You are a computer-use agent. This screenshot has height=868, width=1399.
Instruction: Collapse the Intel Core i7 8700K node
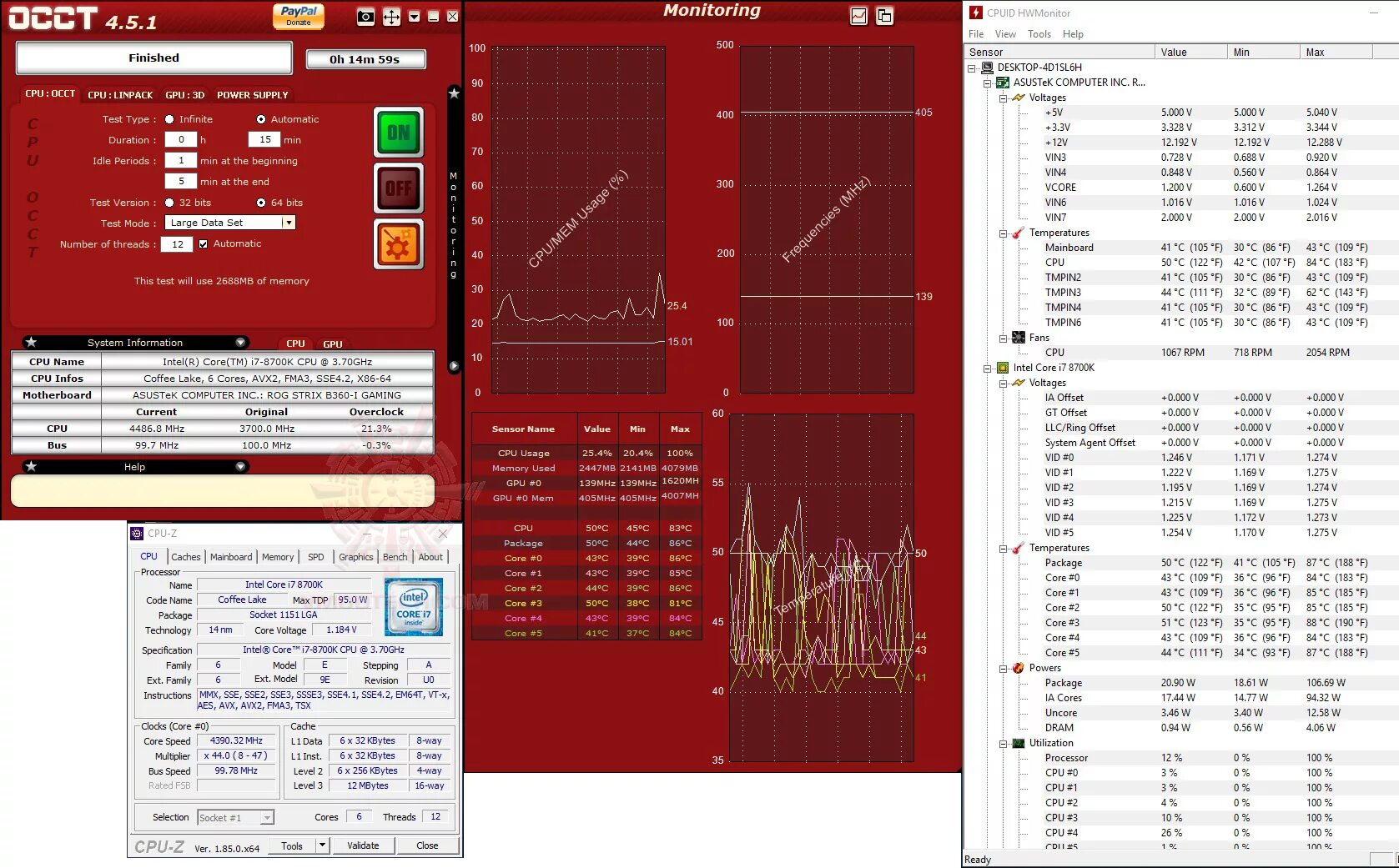987,369
